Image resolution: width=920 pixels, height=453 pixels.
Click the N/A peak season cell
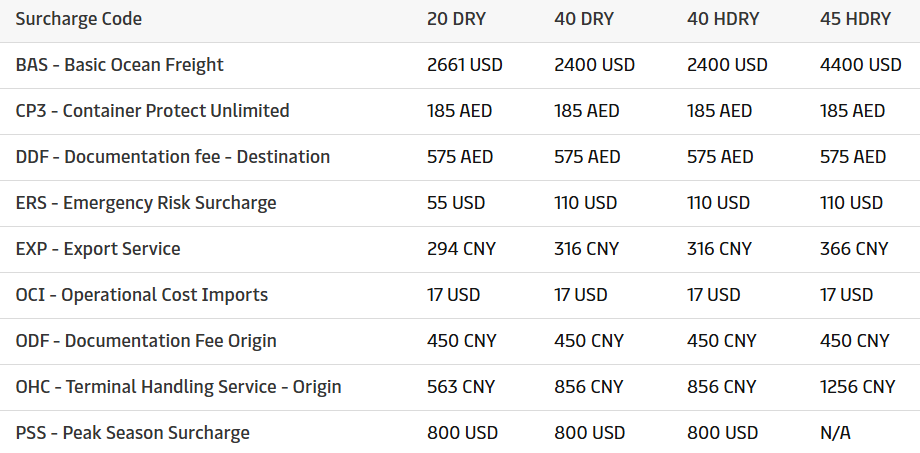[835, 433]
